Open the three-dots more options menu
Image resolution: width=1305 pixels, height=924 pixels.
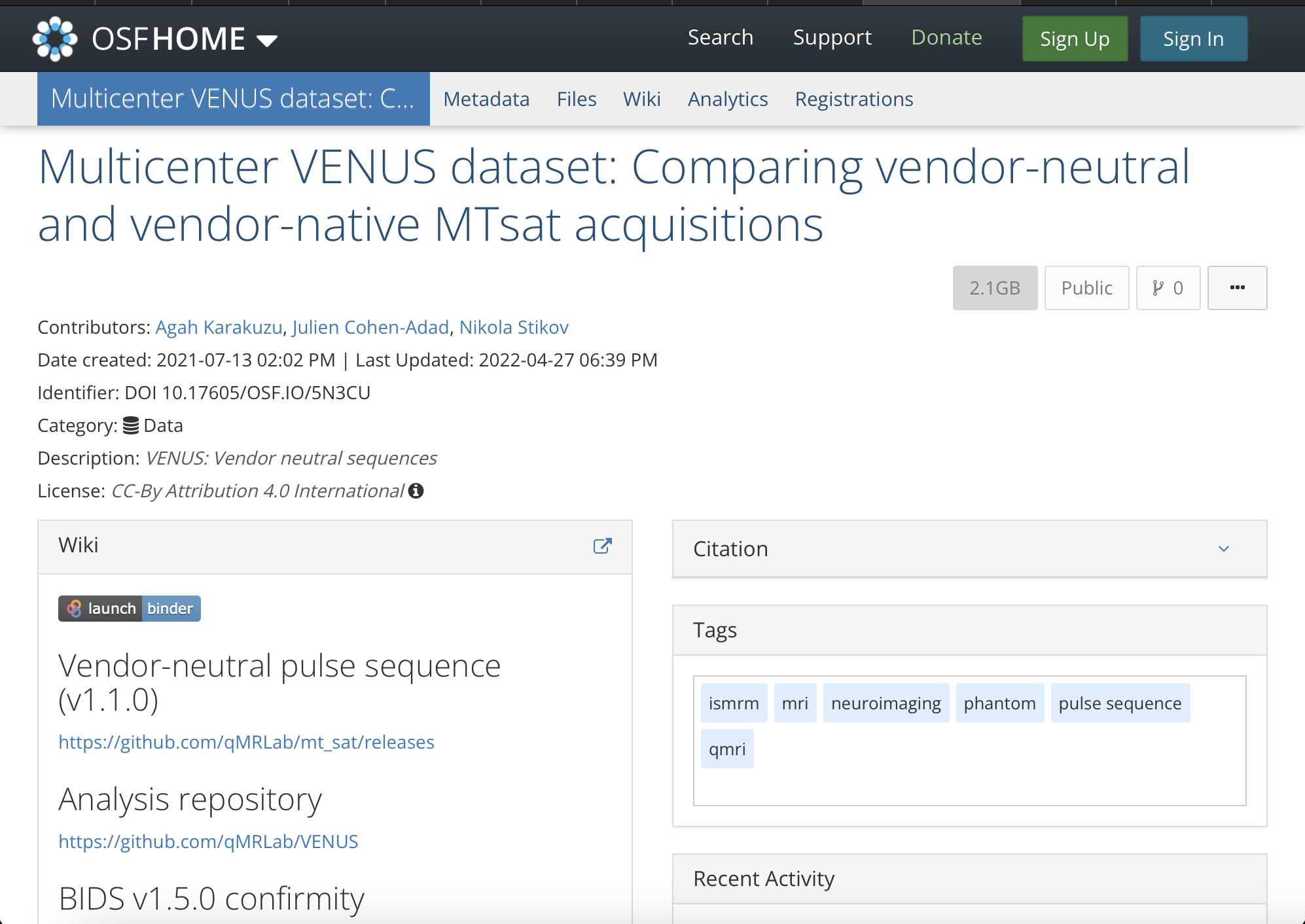tap(1237, 288)
